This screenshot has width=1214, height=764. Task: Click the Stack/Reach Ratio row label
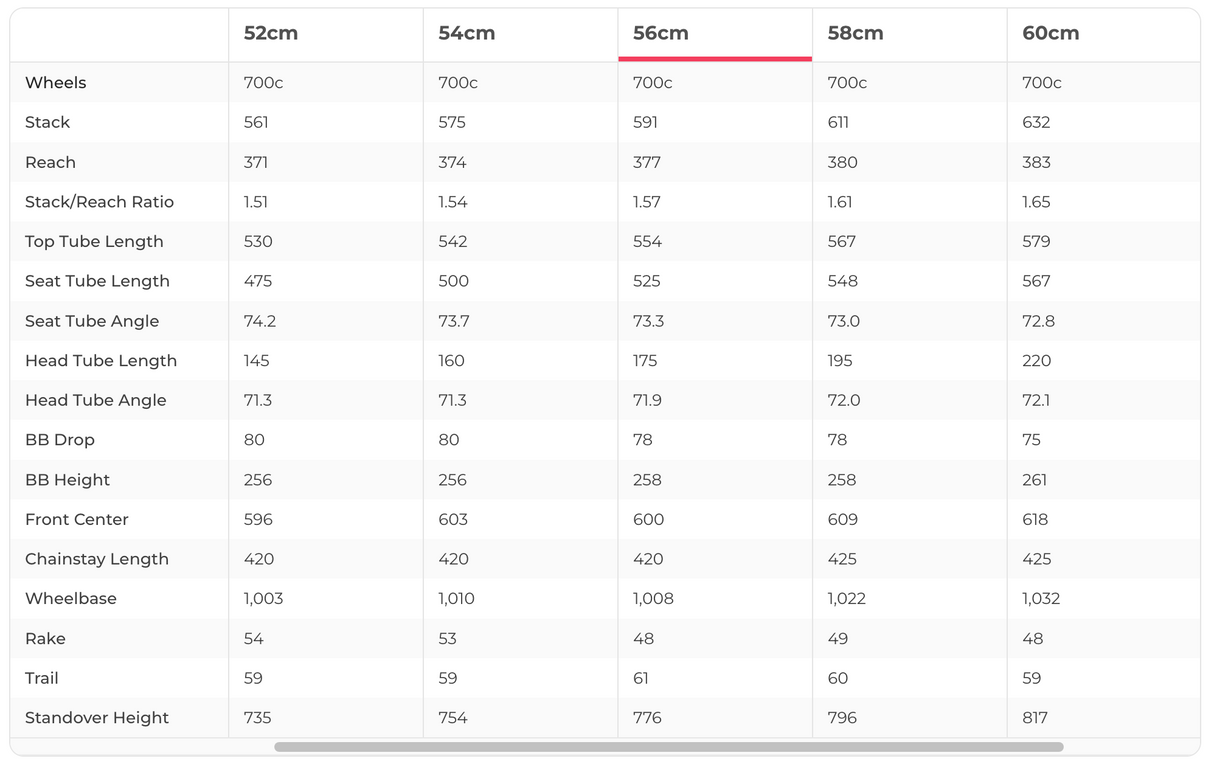(x=100, y=202)
